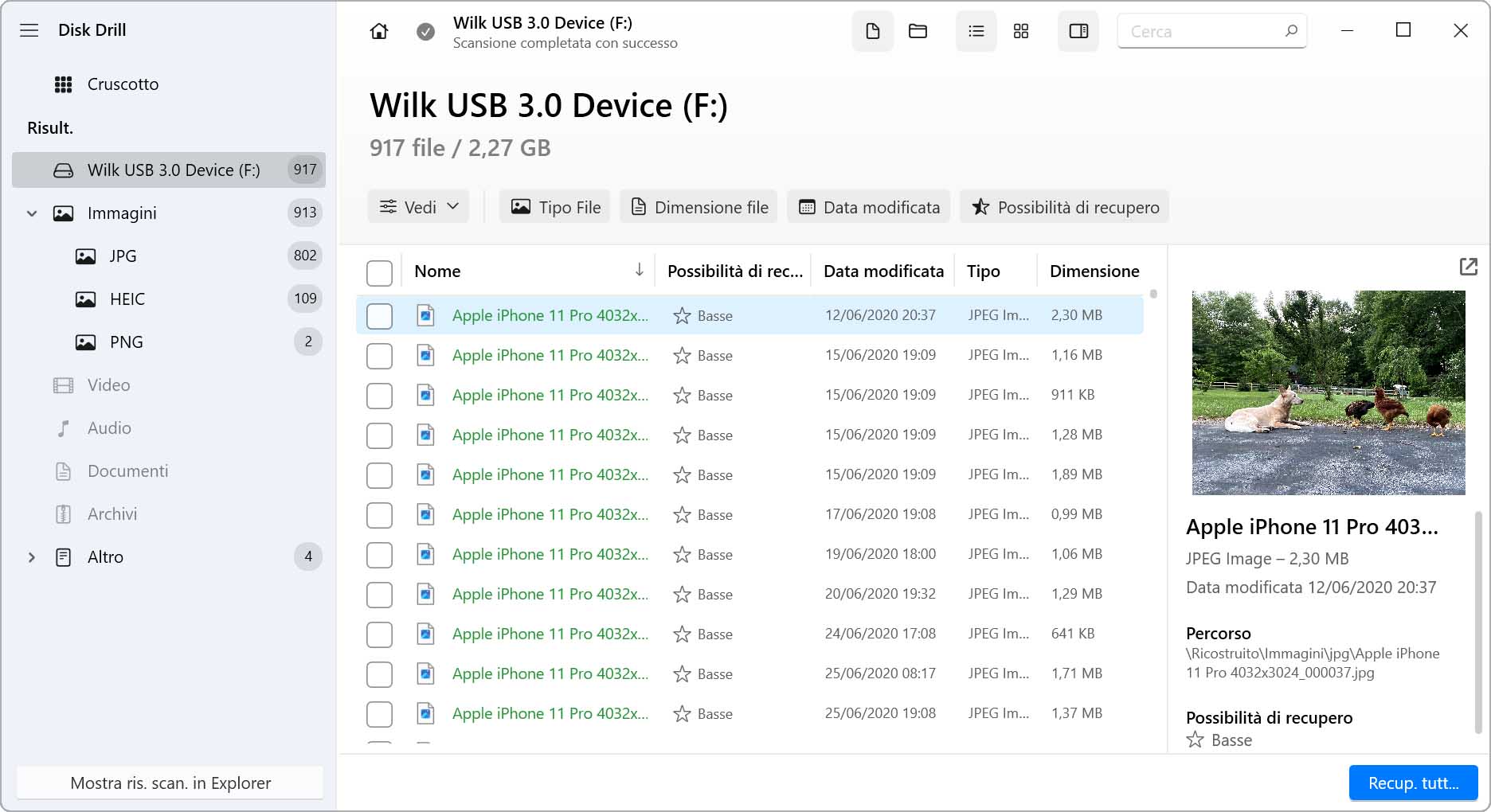The width and height of the screenshot is (1491, 812).
Task: Check the file sized 1,89 MB
Action: pyautogui.click(x=379, y=475)
